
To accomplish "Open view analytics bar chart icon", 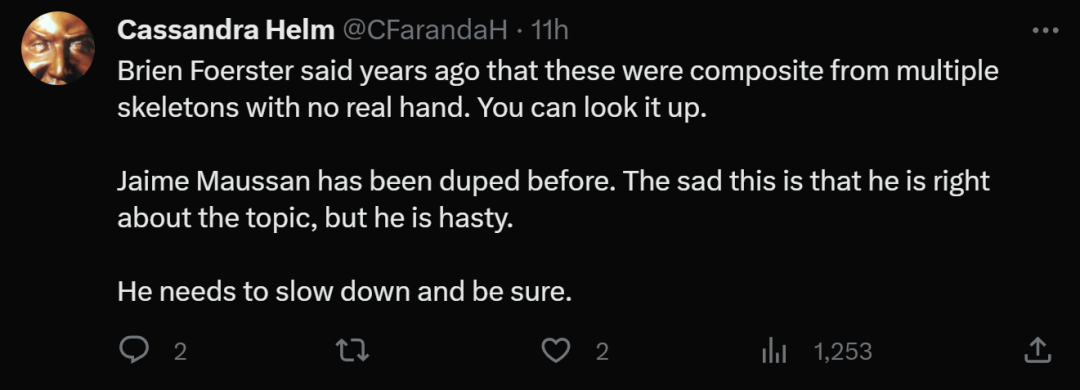I will click(x=773, y=352).
